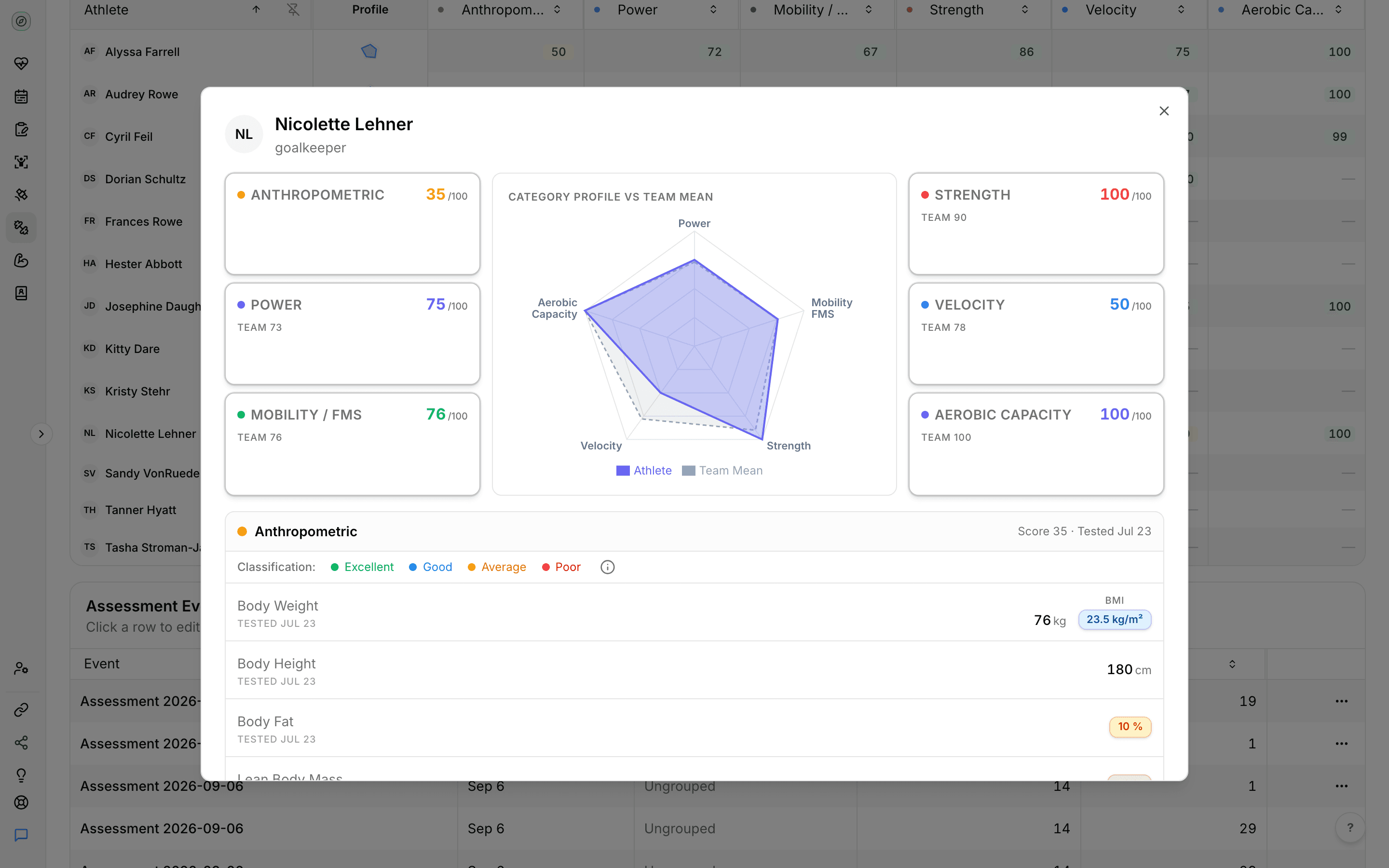Open the calendar icon in sidebar
Image resolution: width=1389 pixels, height=868 pixels.
21,96
